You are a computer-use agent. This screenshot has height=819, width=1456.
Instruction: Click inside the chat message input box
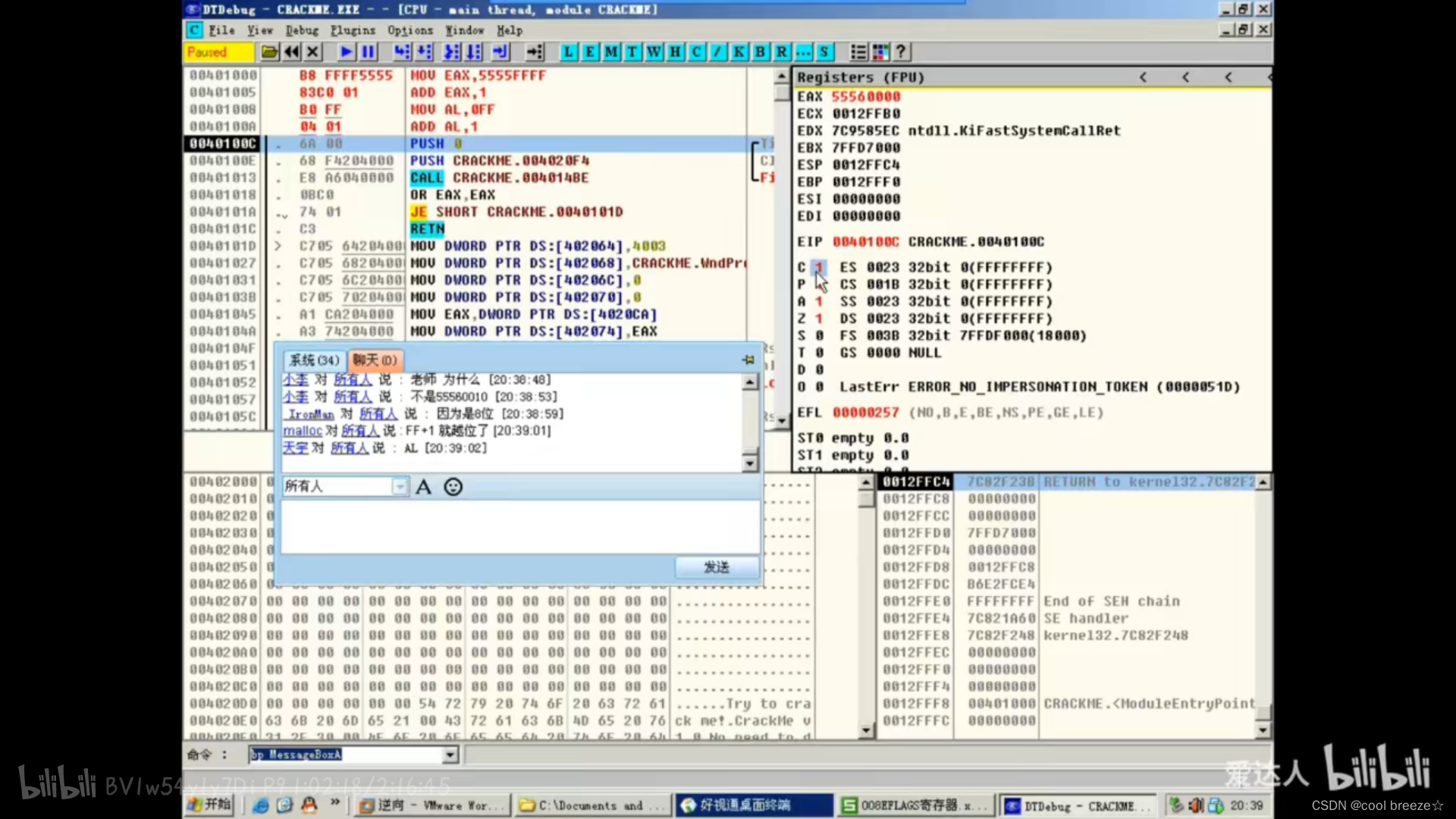(520, 526)
